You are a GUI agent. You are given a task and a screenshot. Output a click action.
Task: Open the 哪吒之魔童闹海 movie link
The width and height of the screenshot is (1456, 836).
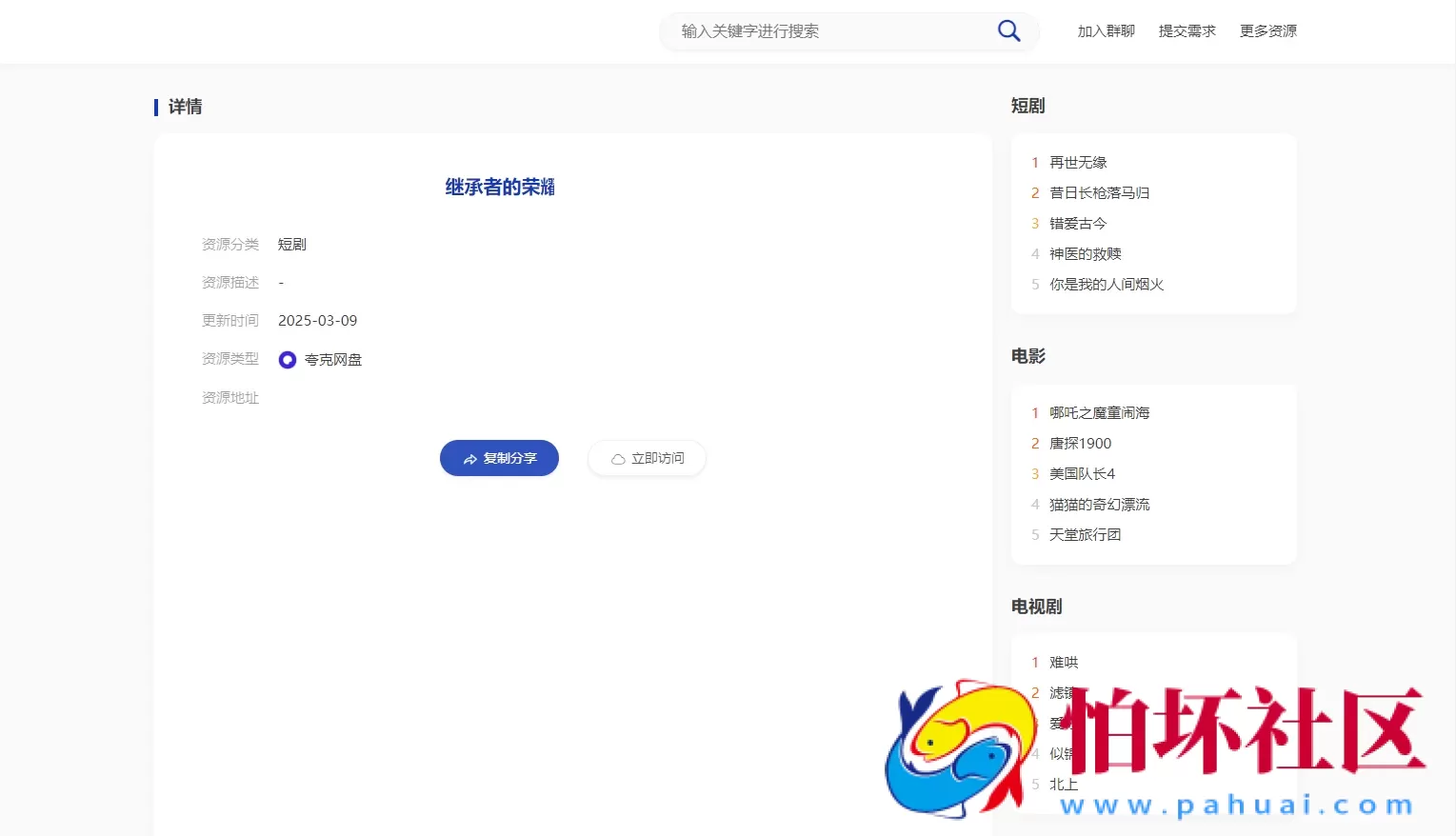(1099, 412)
